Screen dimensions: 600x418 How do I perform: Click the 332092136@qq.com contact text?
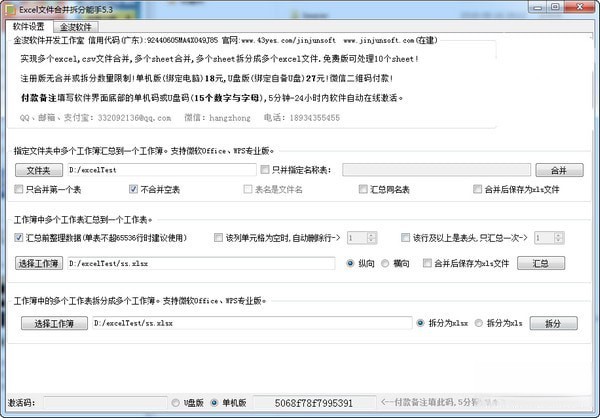[x=134, y=118]
